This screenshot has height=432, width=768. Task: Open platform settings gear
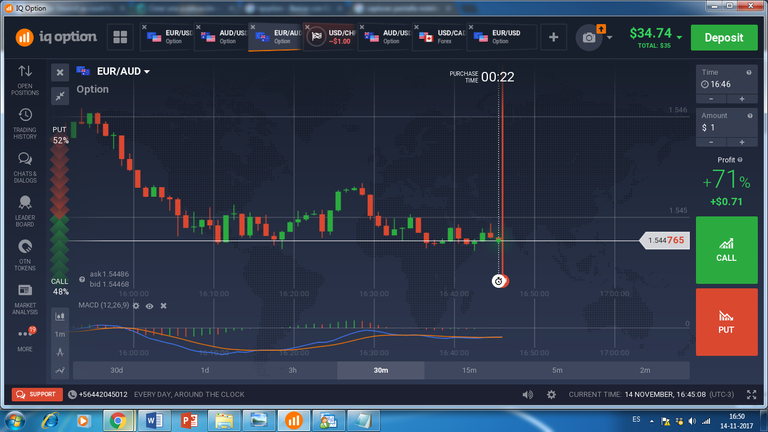coord(552,395)
